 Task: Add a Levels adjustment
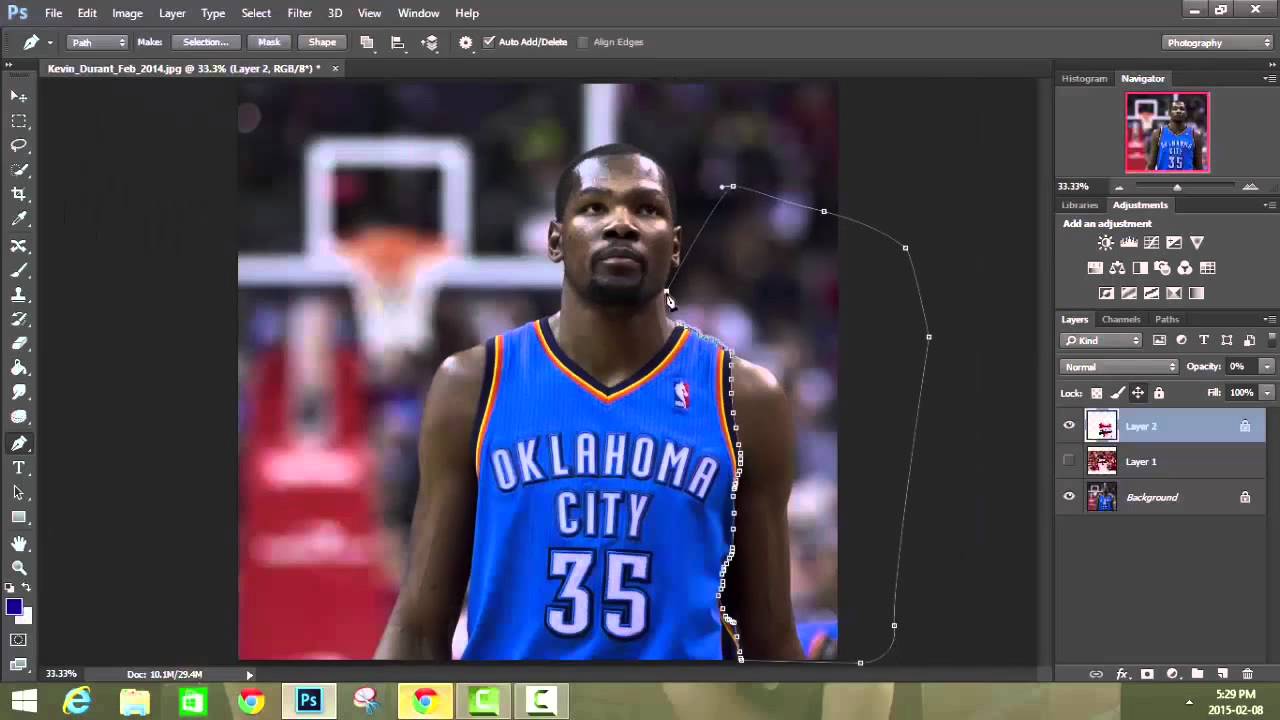tap(1128, 243)
